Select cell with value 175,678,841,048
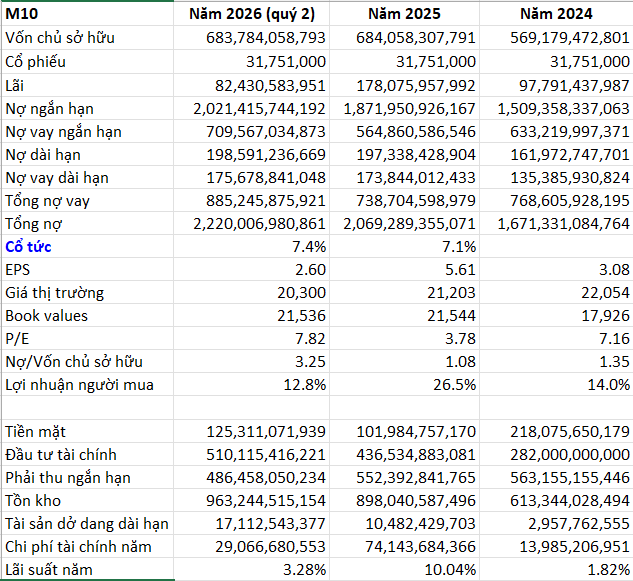This screenshot has height=581, width=633. 252,178
